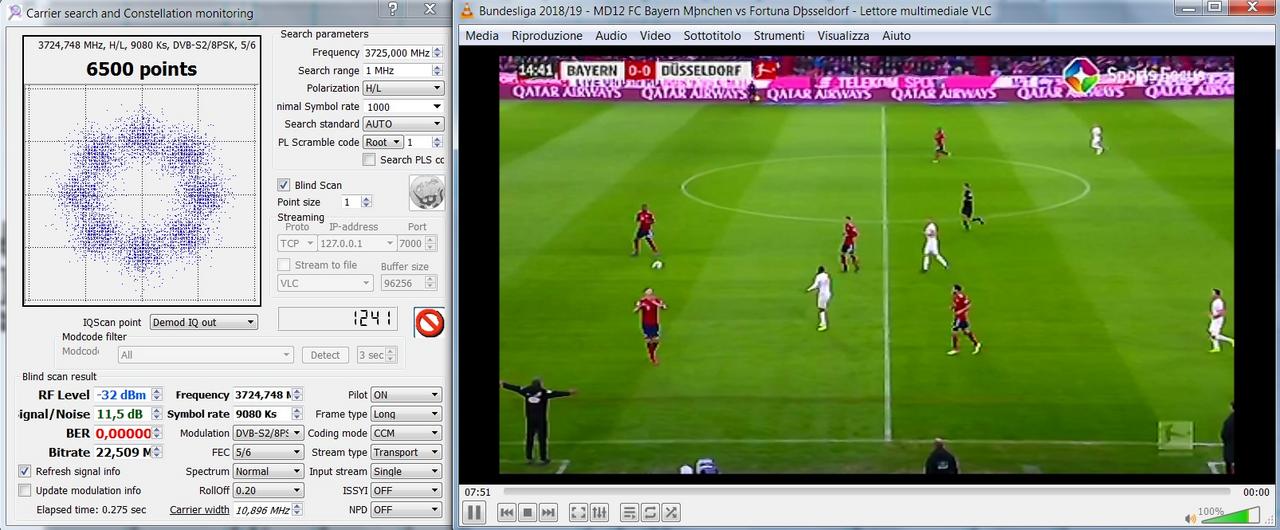Click the previous media button in VLC

coord(507,512)
